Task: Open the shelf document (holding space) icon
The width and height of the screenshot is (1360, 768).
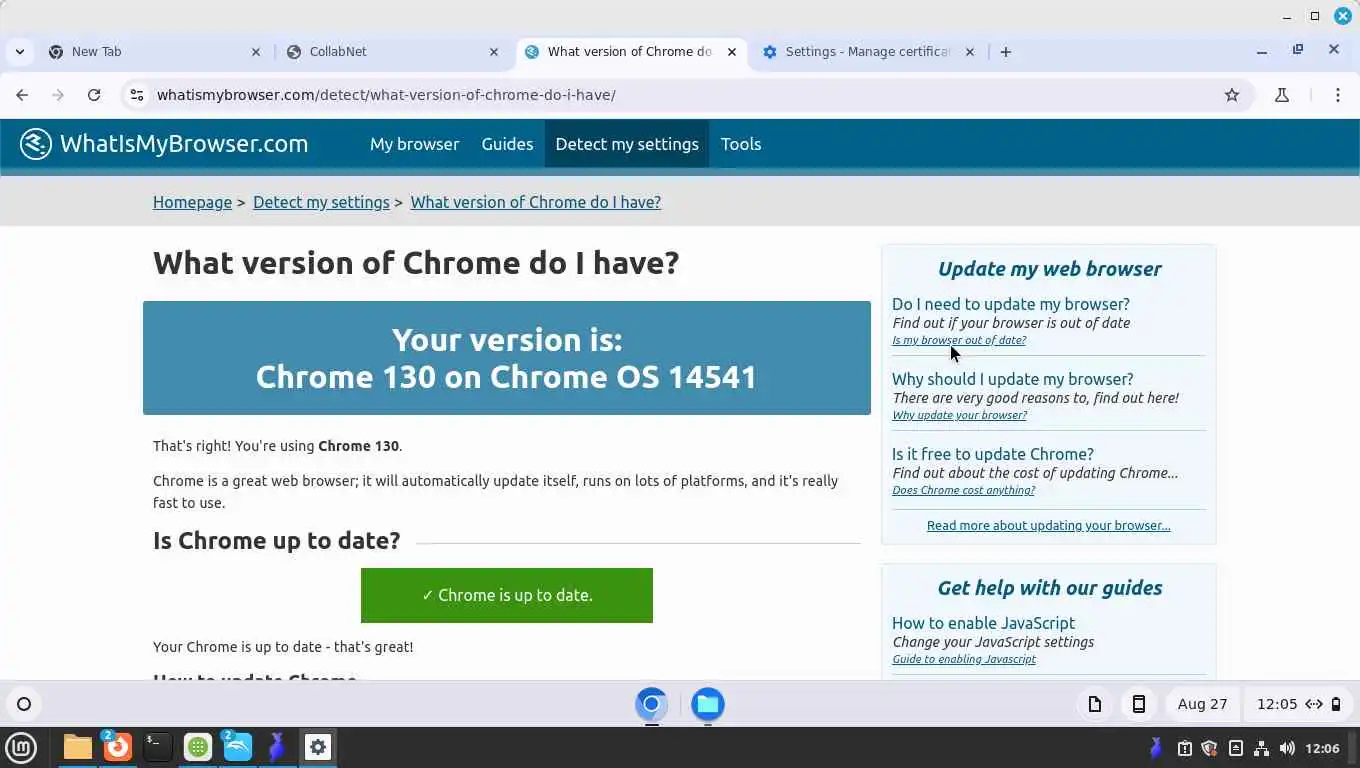Action: [1095, 704]
